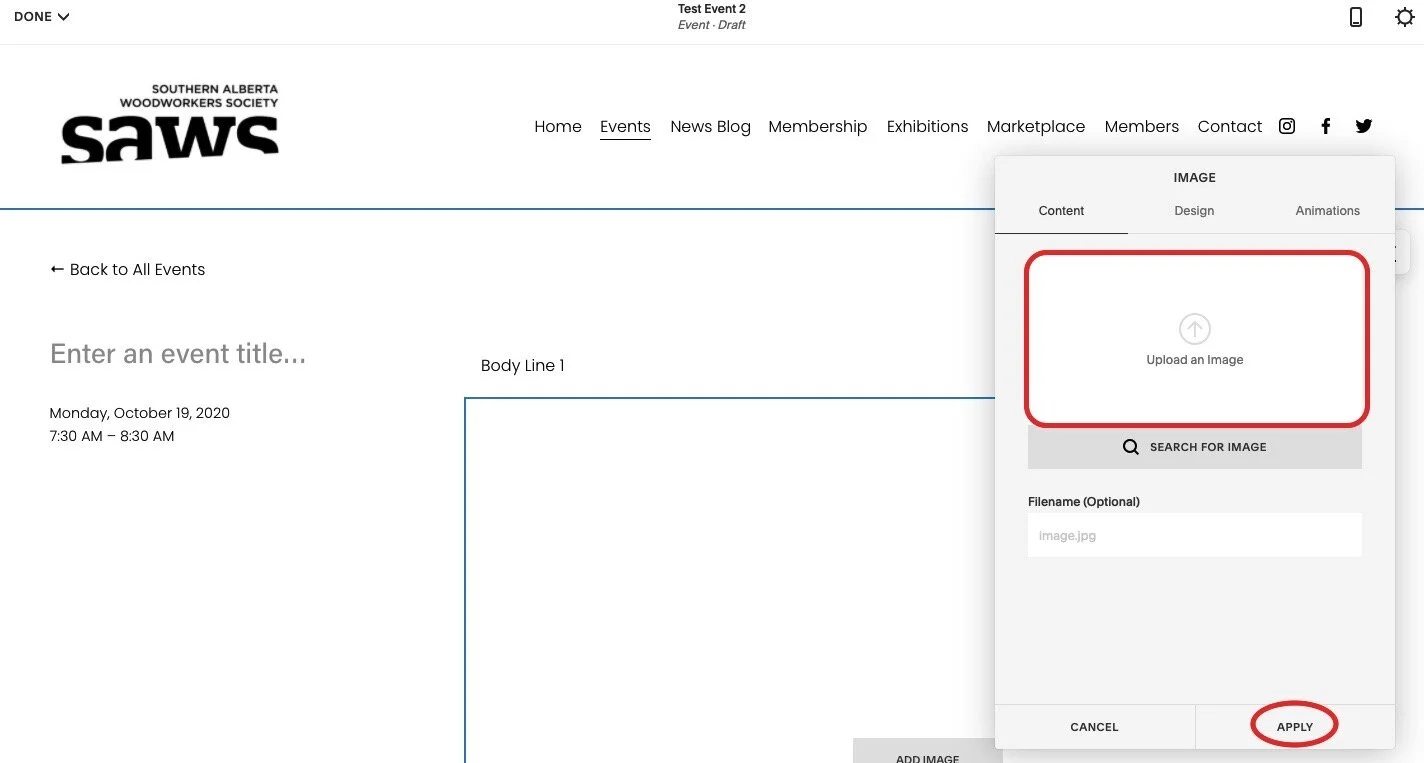
Task: Click the Filename (Optional) label
Action: 1084,502
